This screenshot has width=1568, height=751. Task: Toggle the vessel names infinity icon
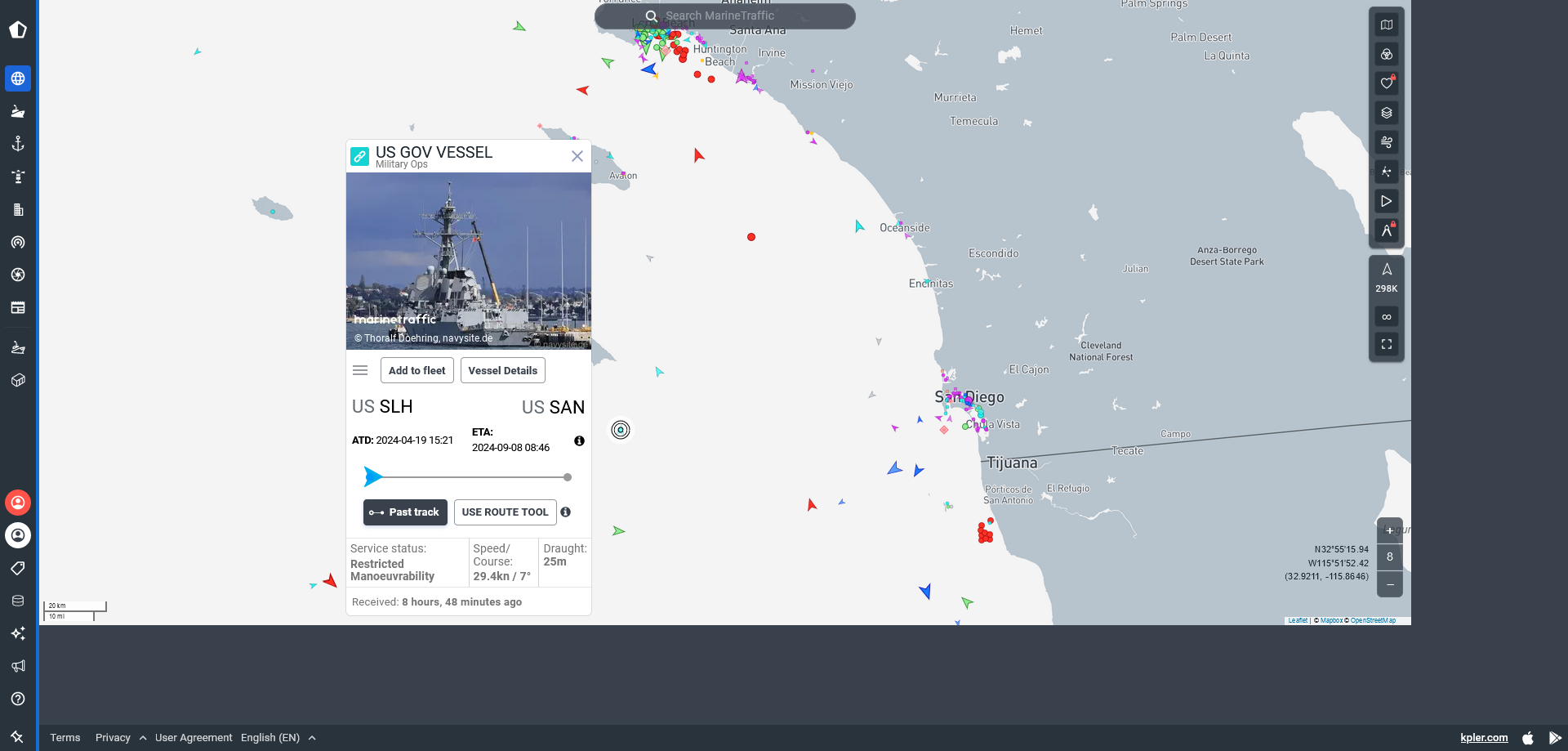1387,316
